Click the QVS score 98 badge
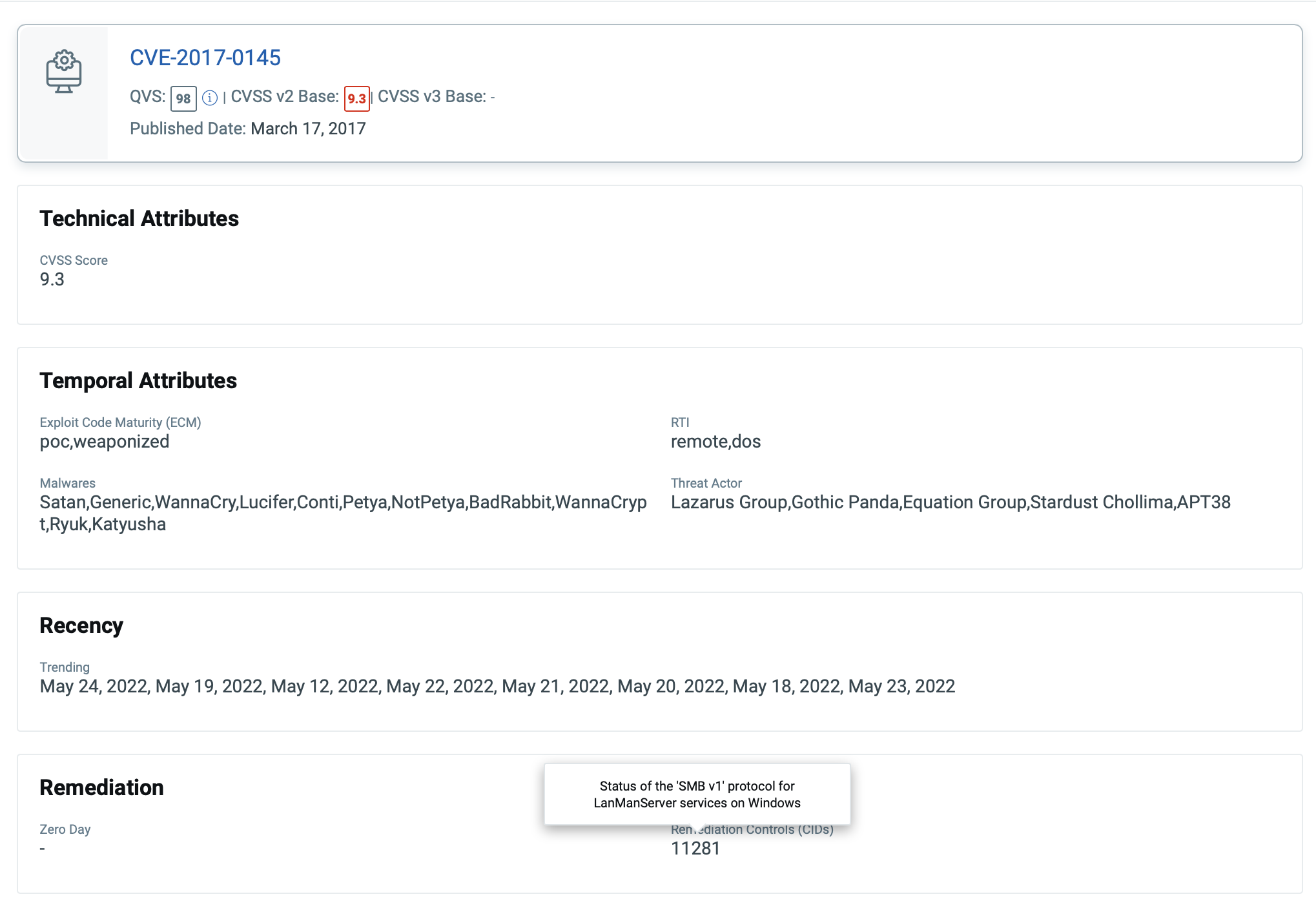This screenshot has width=1316, height=912. [x=183, y=98]
